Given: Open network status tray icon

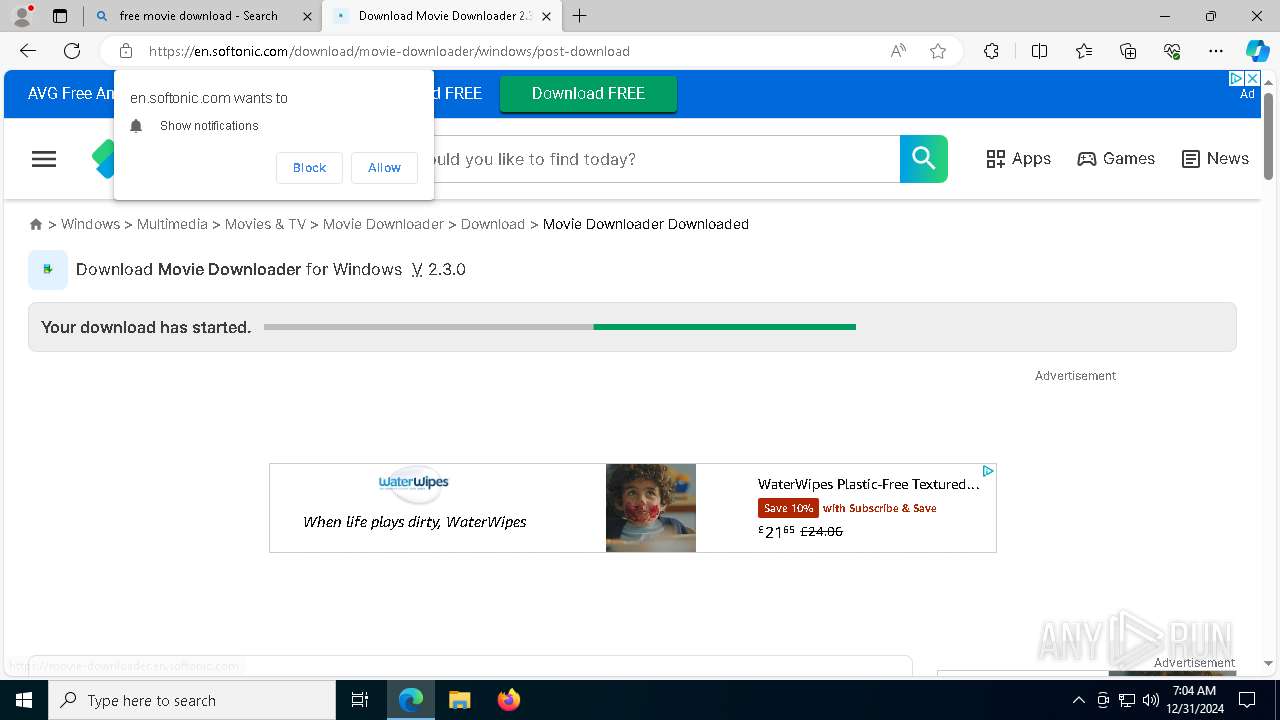Looking at the screenshot, I should click(1126, 700).
